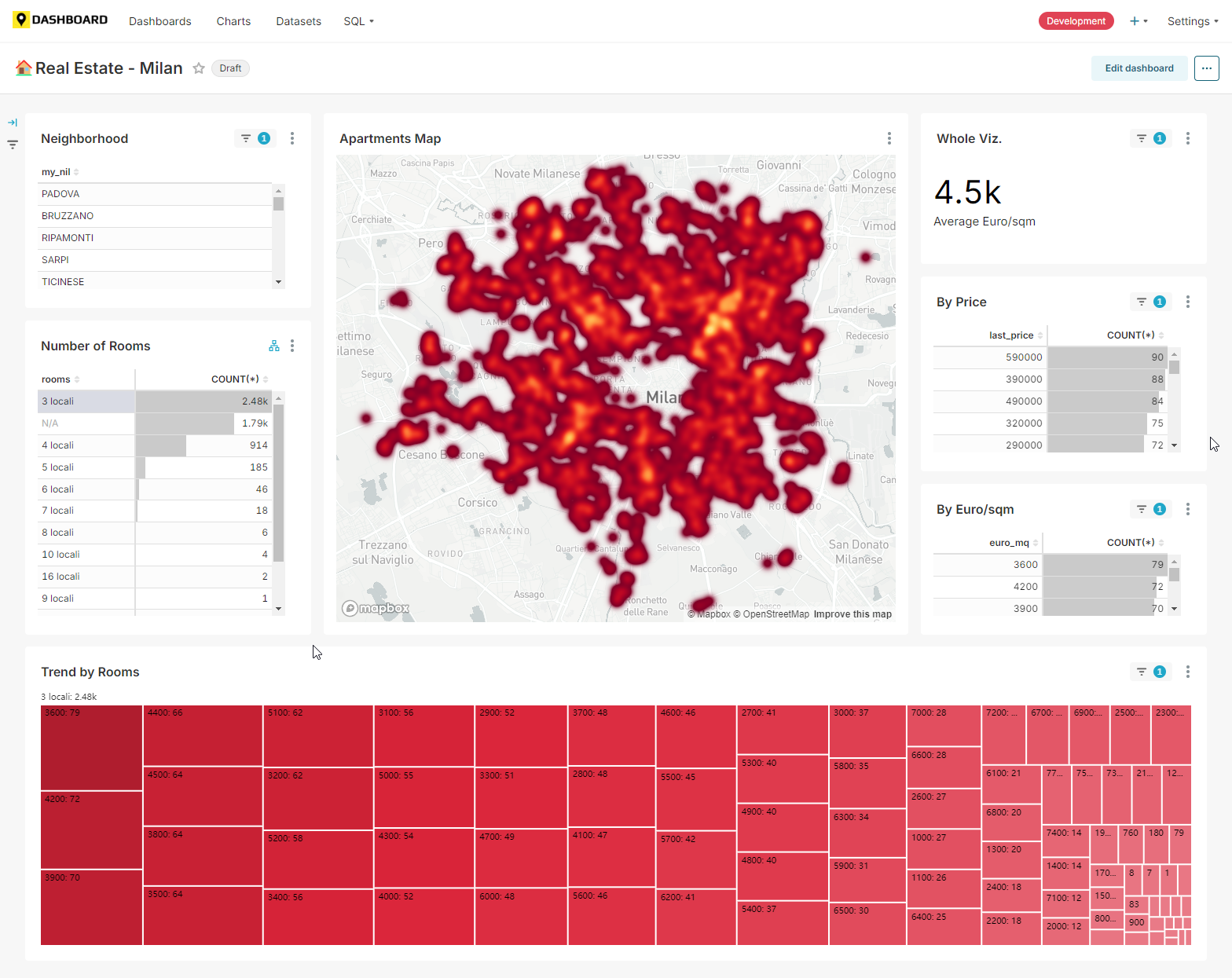The width and height of the screenshot is (1232, 978).
Task: Select PADOVA in Neighborhood list
Action: point(156,194)
